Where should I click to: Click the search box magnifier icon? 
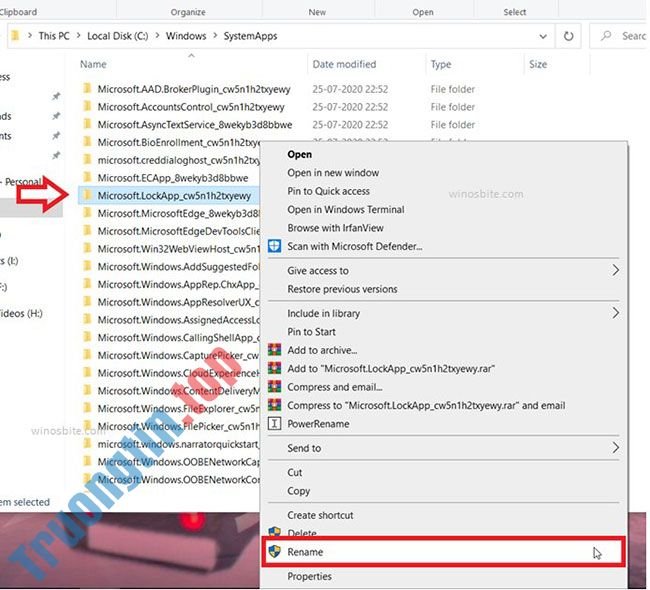click(606, 36)
